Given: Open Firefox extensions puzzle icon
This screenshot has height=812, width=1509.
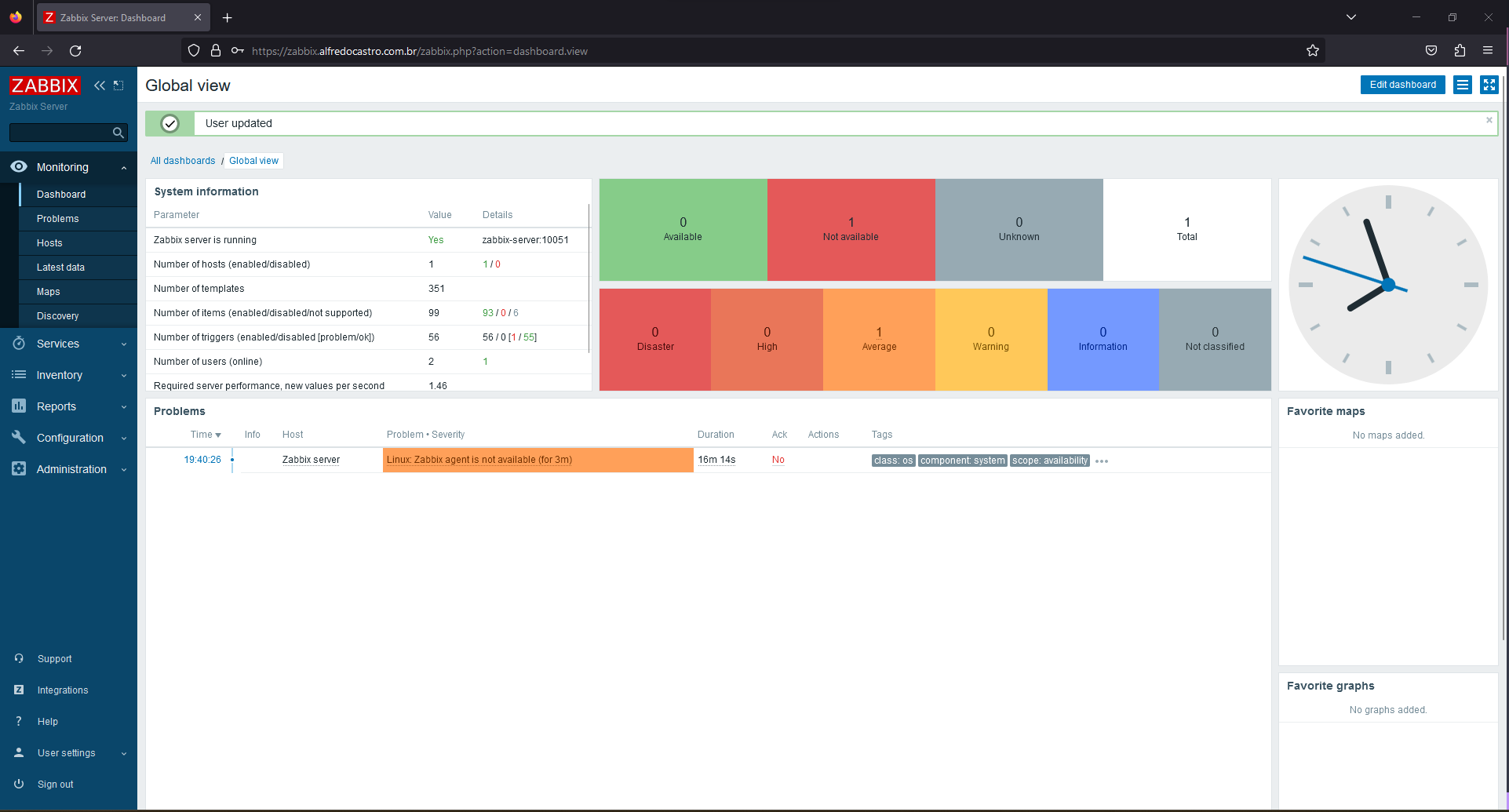Looking at the screenshot, I should 1460,51.
